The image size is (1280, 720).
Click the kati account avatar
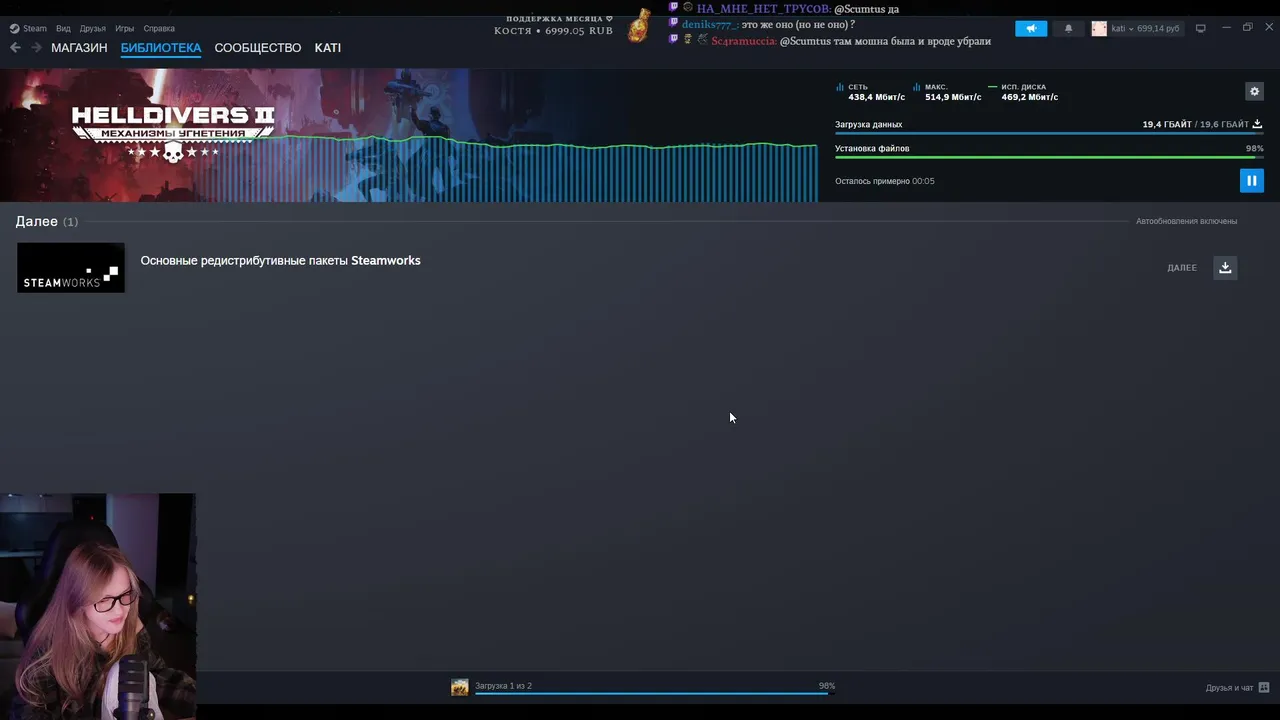click(1099, 28)
